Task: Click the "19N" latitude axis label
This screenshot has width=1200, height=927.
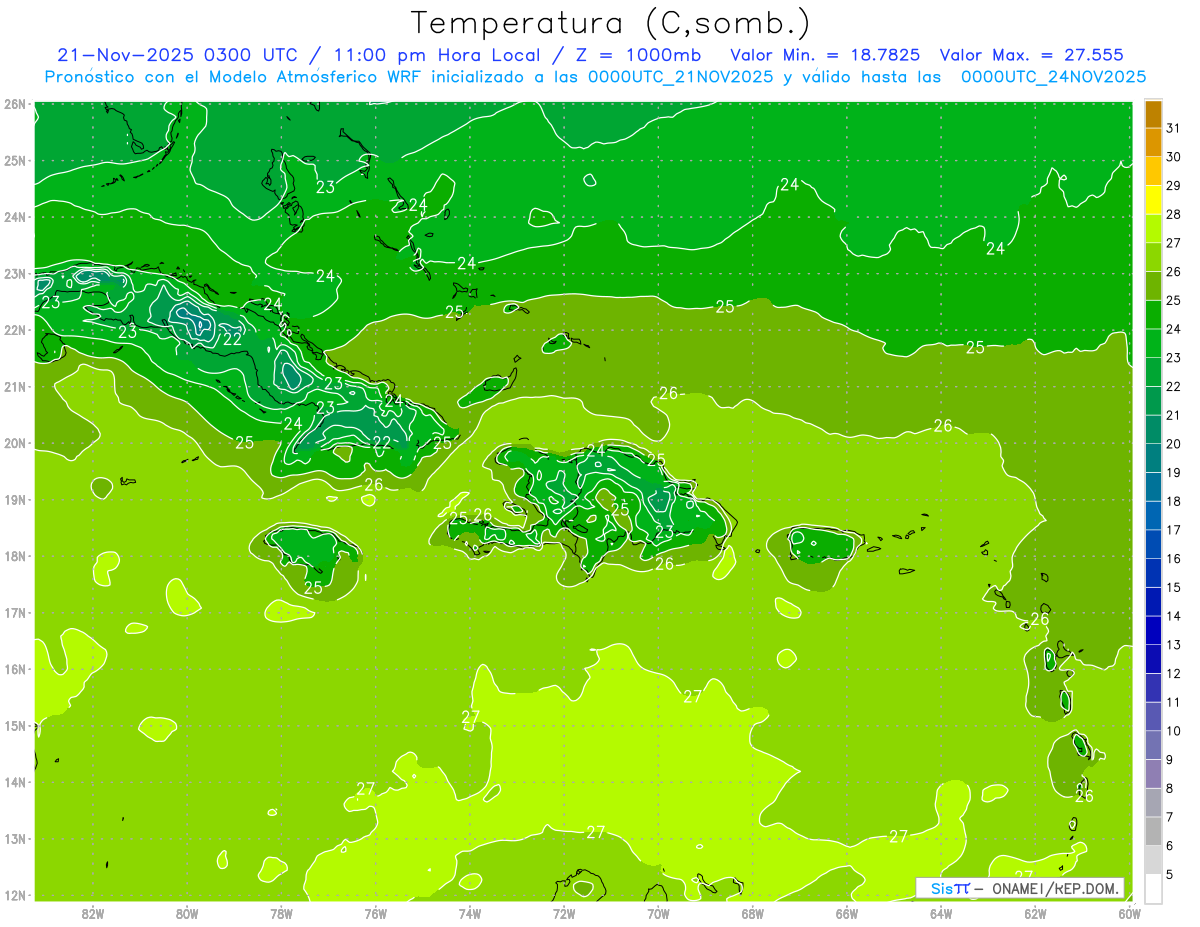Action: click(x=15, y=499)
